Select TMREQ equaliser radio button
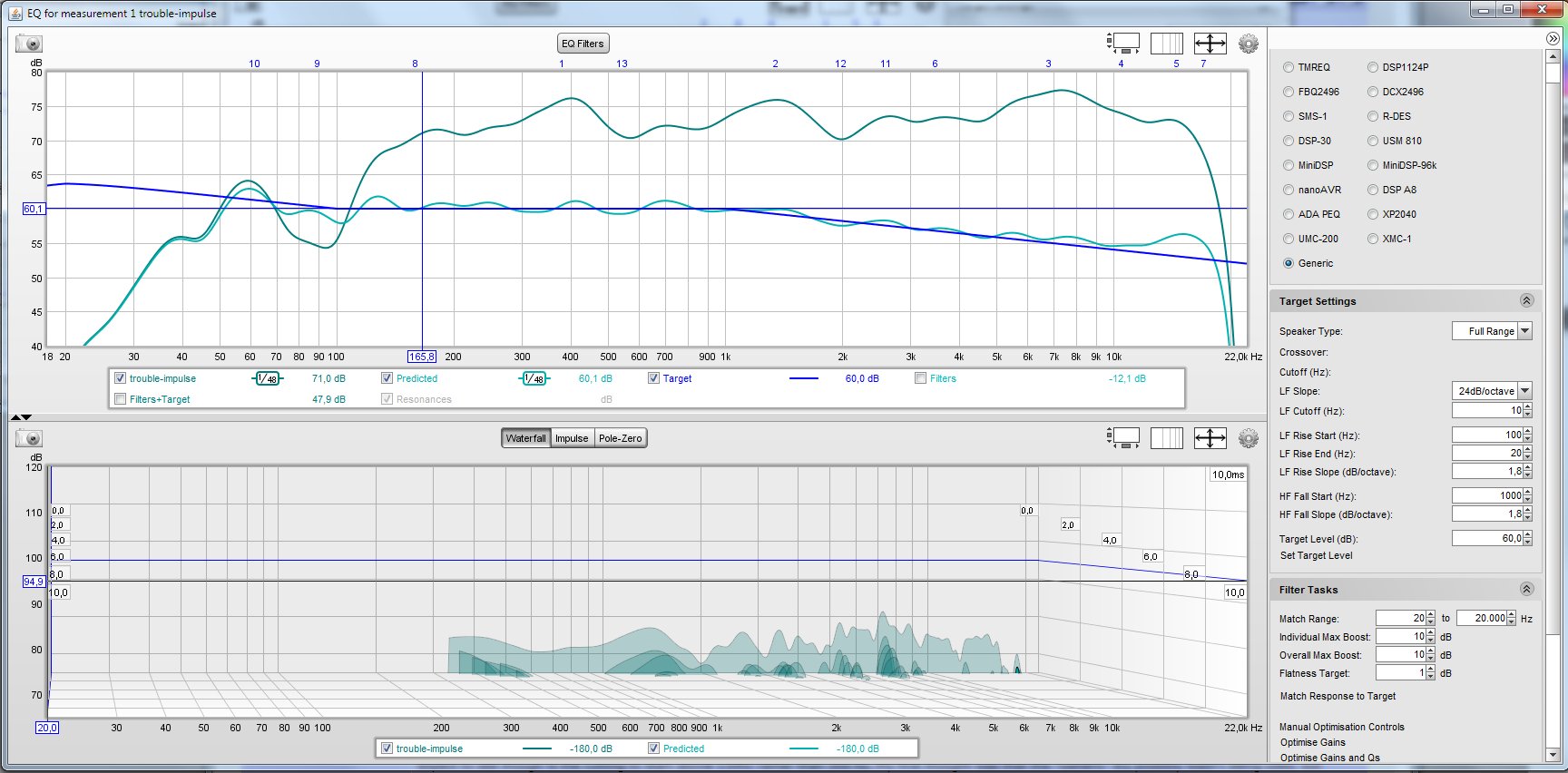This screenshot has height=773, width=1568. click(x=1289, y=67)
